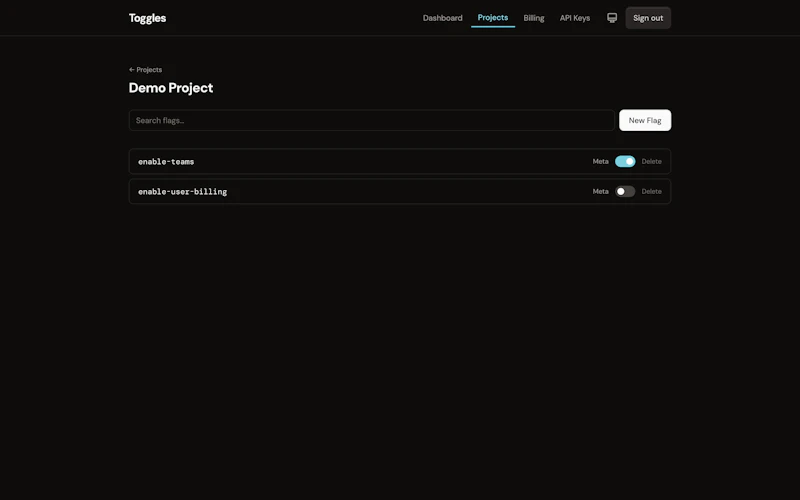The image size is (800, 500).
Task: Select the enable-teams flag name
Action: pyautogui.click(x=166, y=162)
